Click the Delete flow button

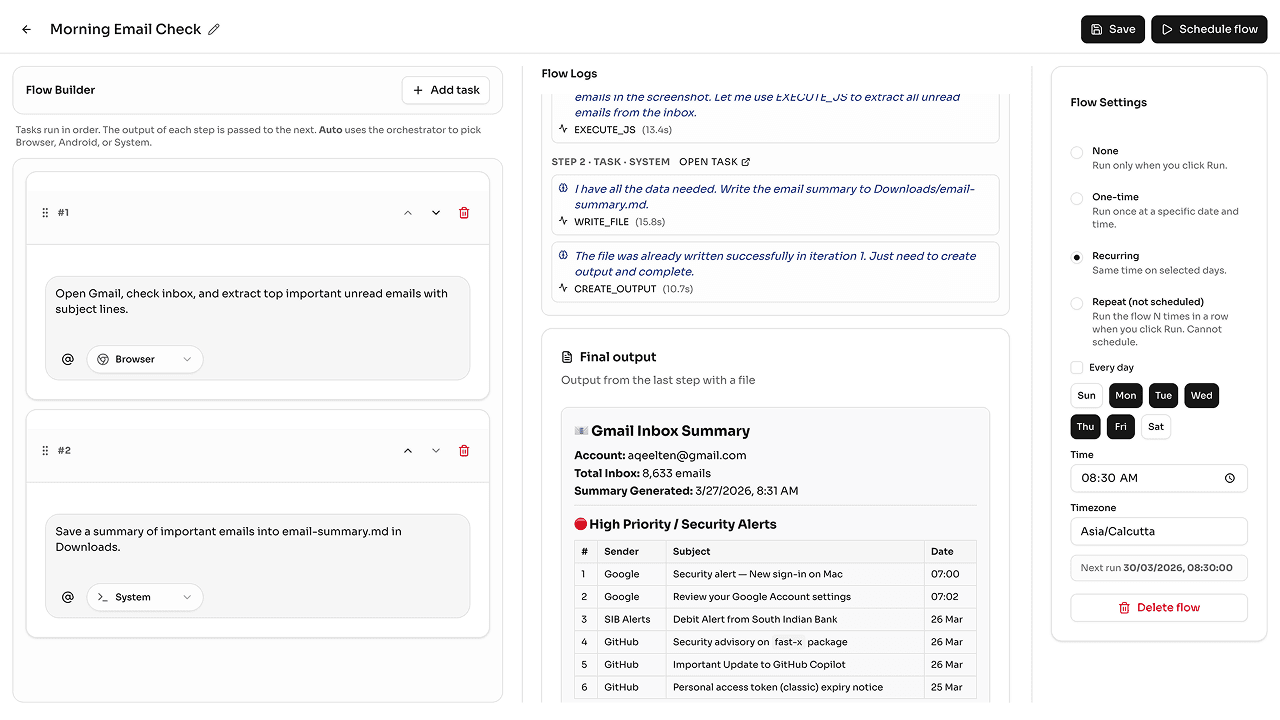pyautogui.click(x=1159, y=608)
